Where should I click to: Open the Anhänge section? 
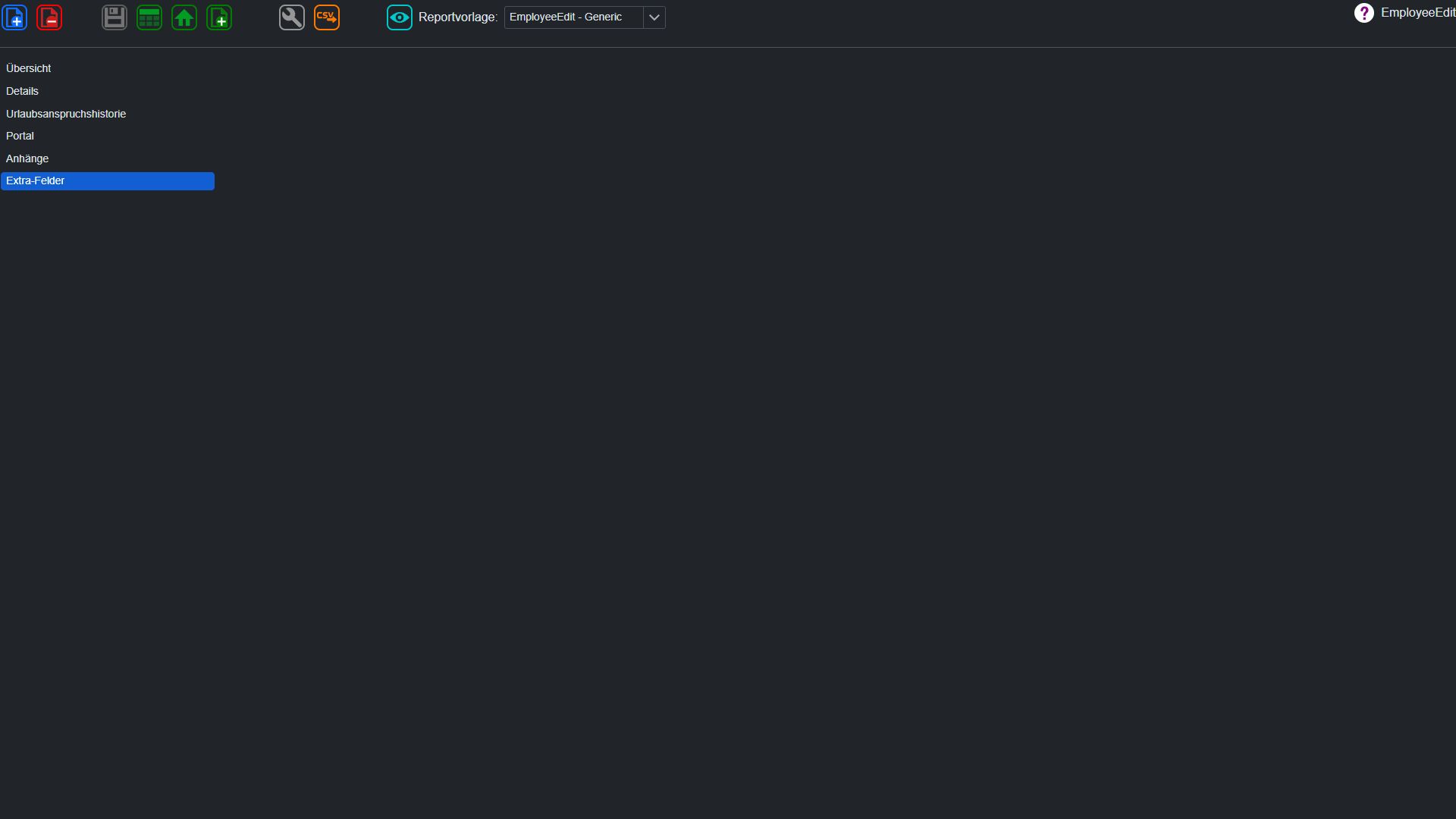point(27,158)
